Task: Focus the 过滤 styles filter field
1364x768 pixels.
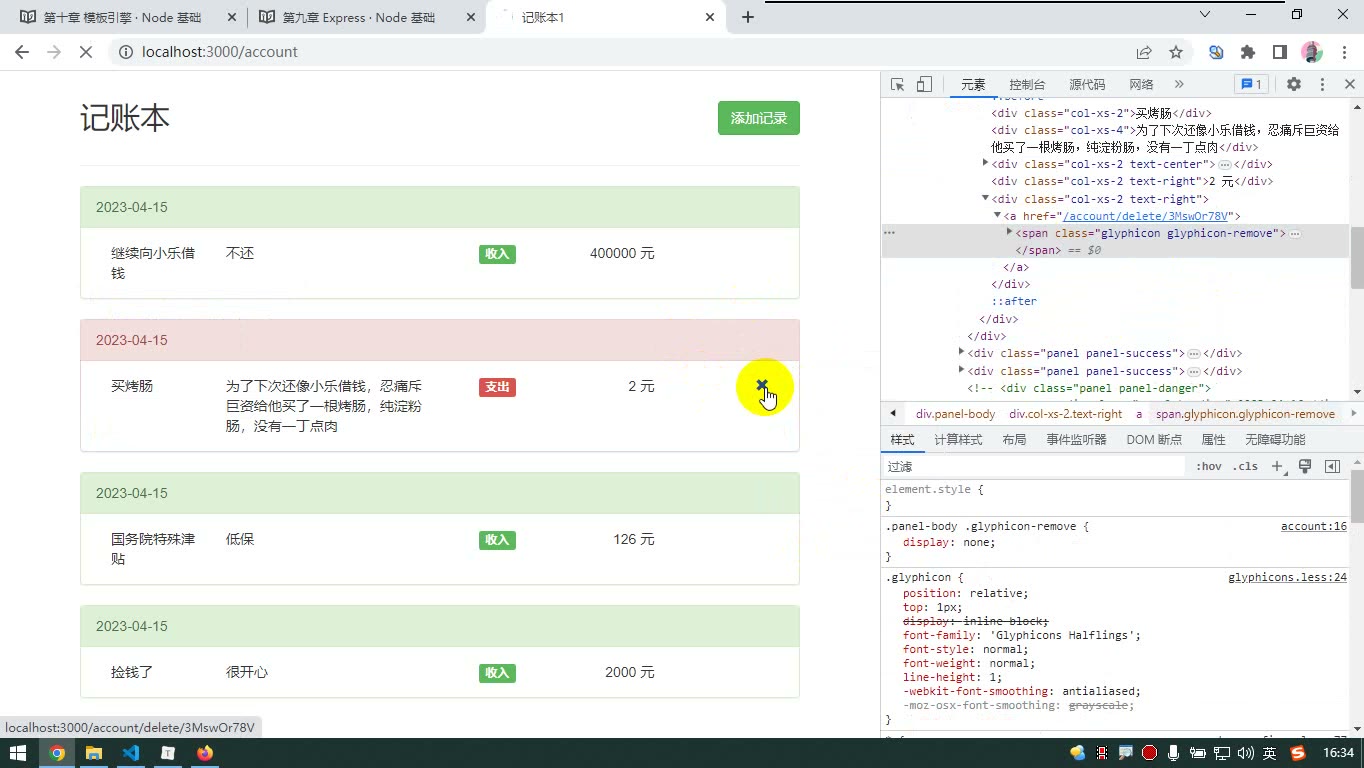Action: [1035, 467]
